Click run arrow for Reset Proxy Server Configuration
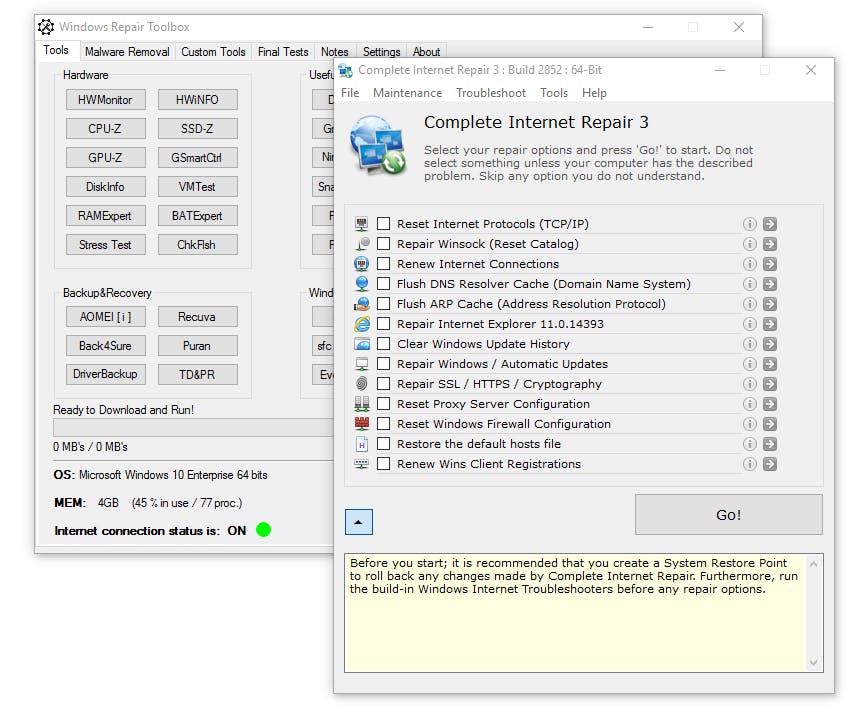849x713 pixels. point(770,404)
